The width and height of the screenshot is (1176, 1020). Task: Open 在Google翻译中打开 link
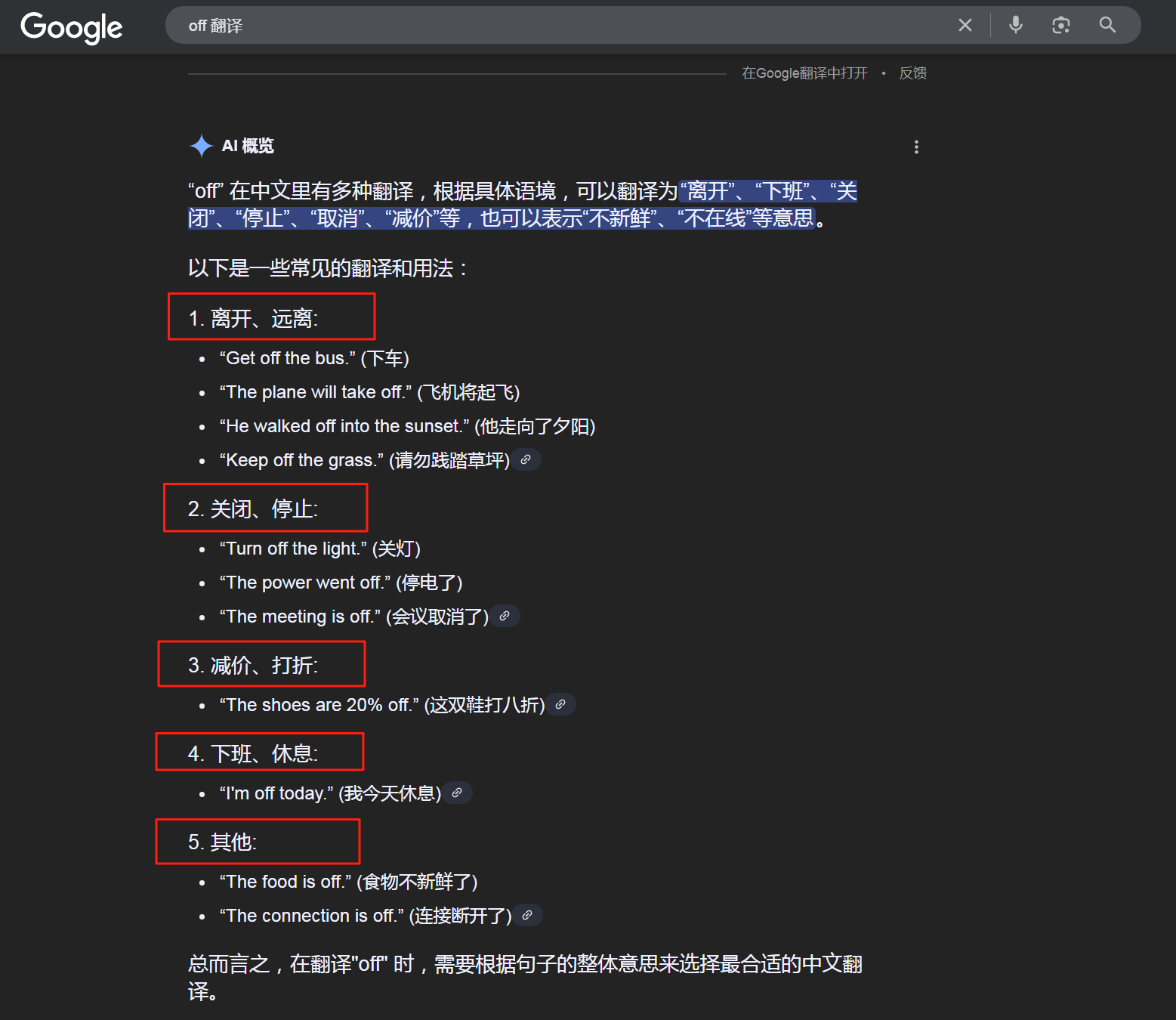[x=804, y=73]
